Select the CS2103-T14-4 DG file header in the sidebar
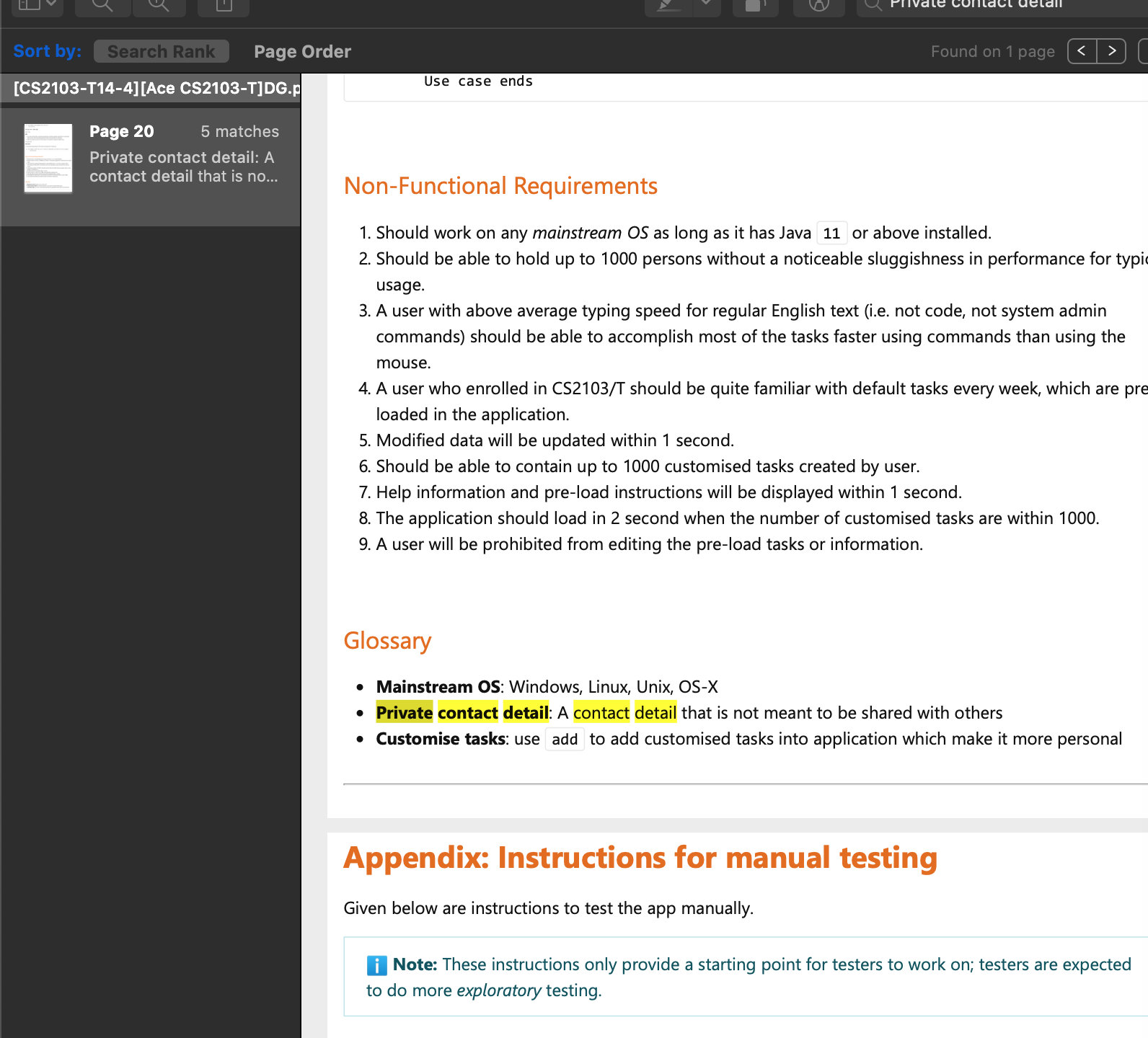1148x1038 pixels. (x=151, y=89)
